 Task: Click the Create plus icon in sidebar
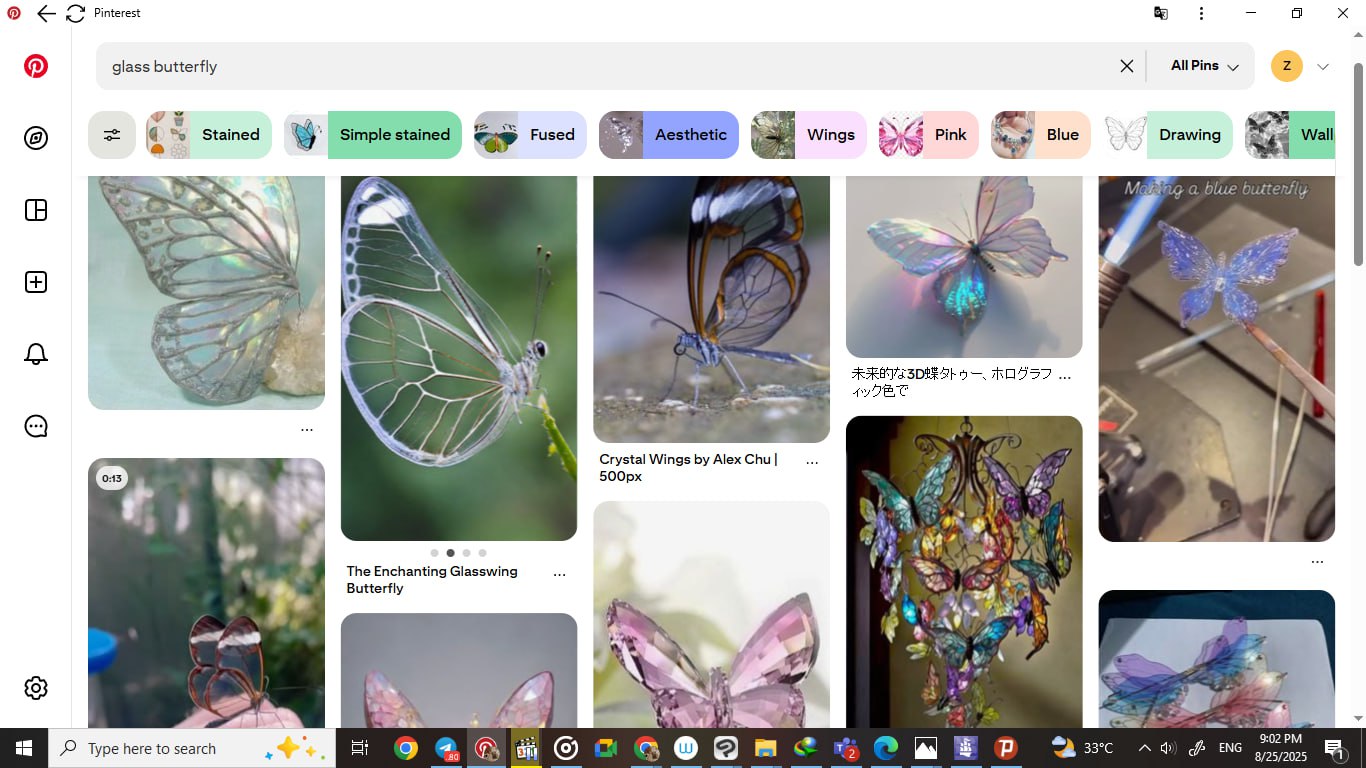[x=36, y=282]
